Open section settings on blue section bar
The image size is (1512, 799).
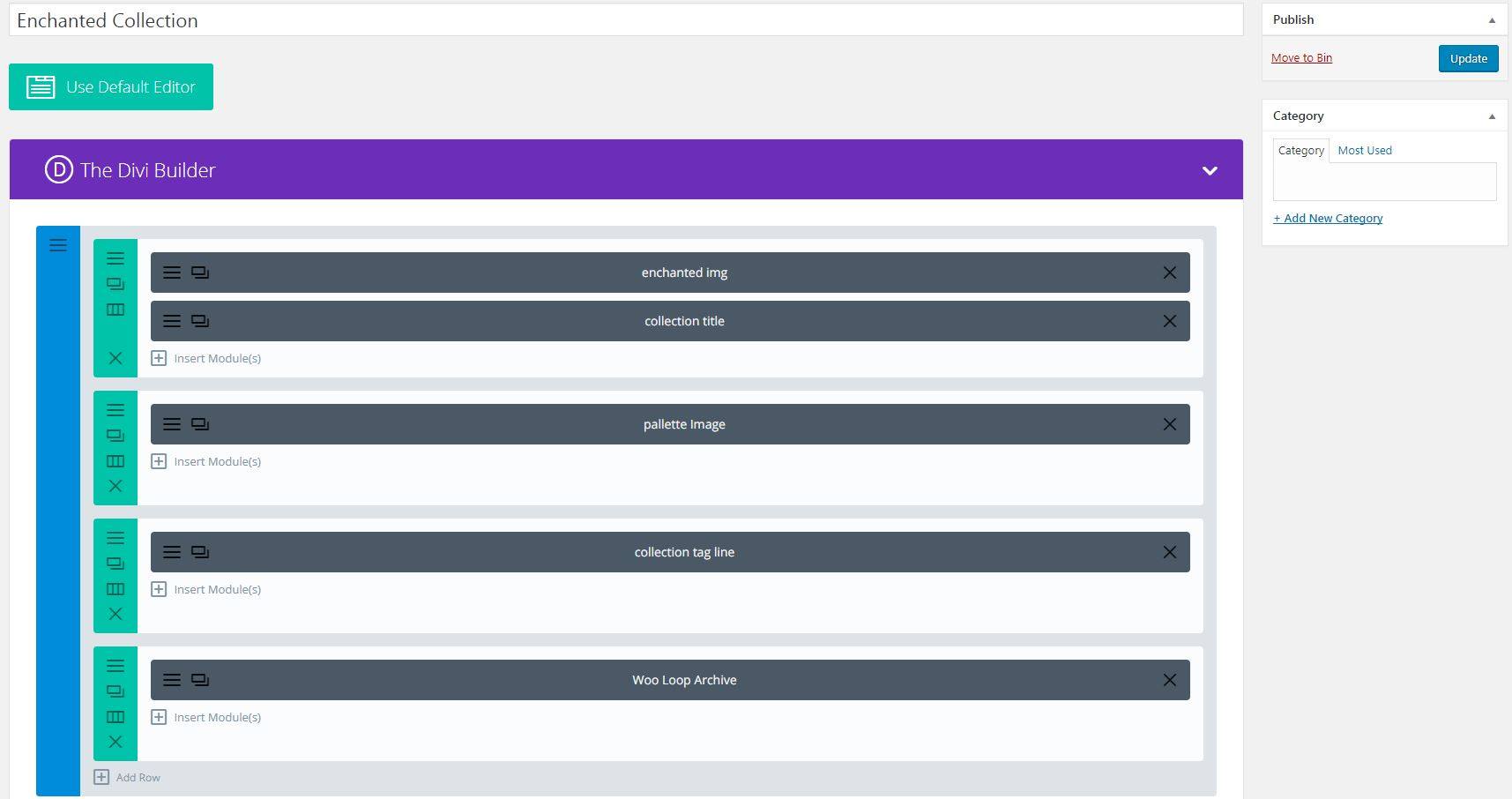click(x=58, y=245)
